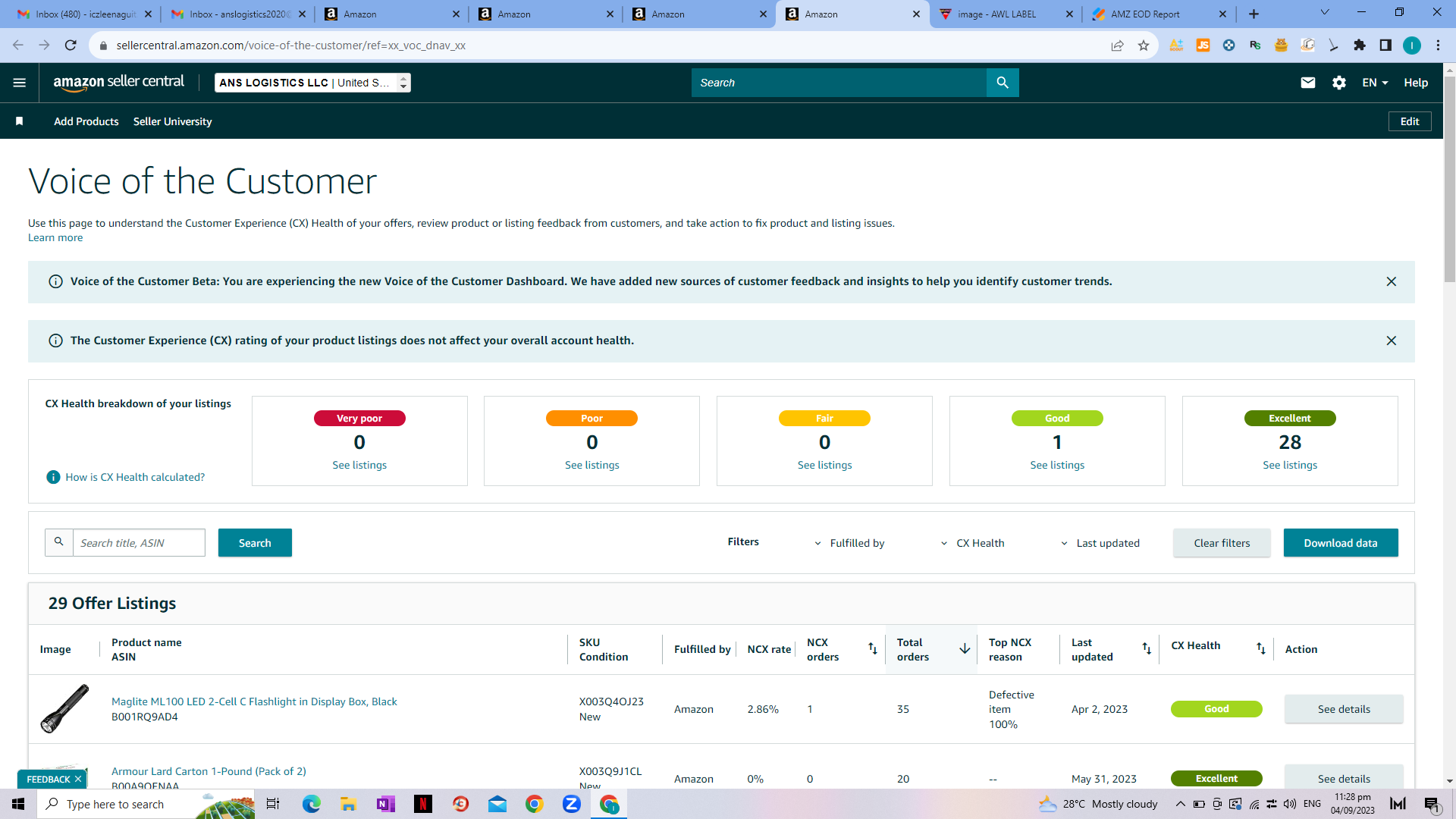Open the settings gear icon
The width and height of the screenshot is (1456, 819).
[x=1339, y=83]
